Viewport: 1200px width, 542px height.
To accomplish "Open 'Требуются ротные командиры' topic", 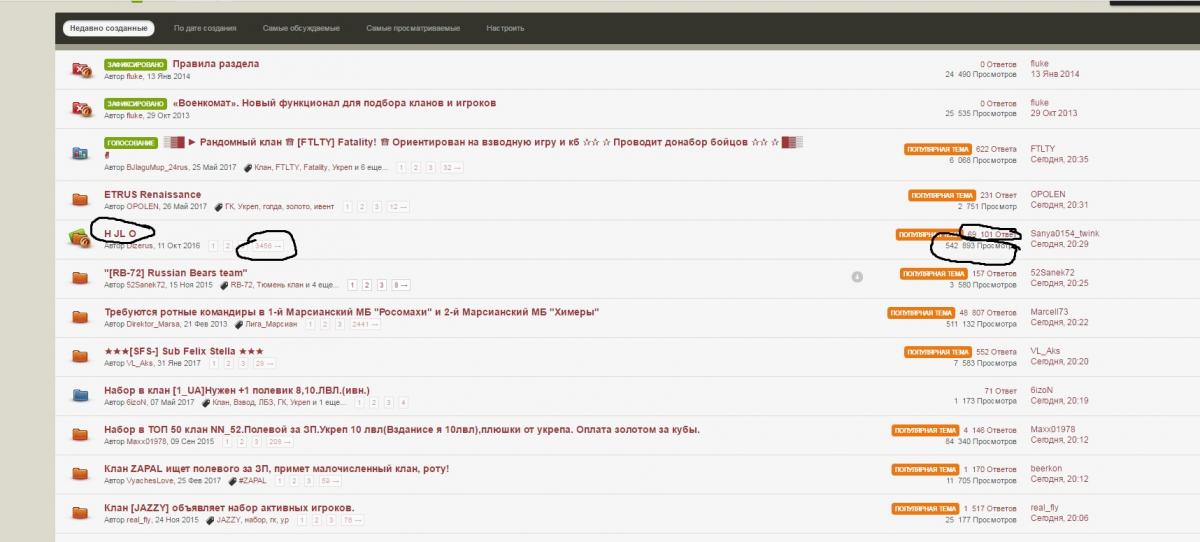I will 351,312.
